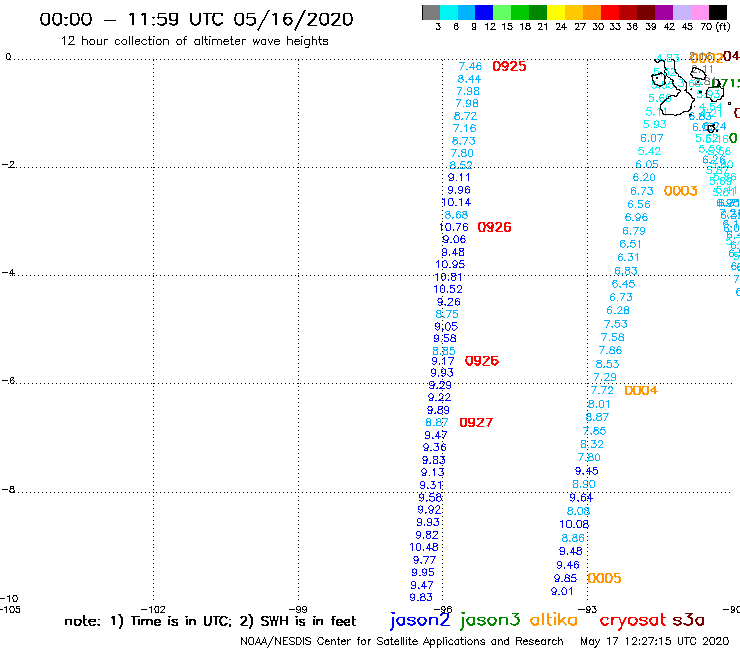Viewport: 740px width, 650px height.
Task: Click the wave height value 6.07
Action: point(652,138)
